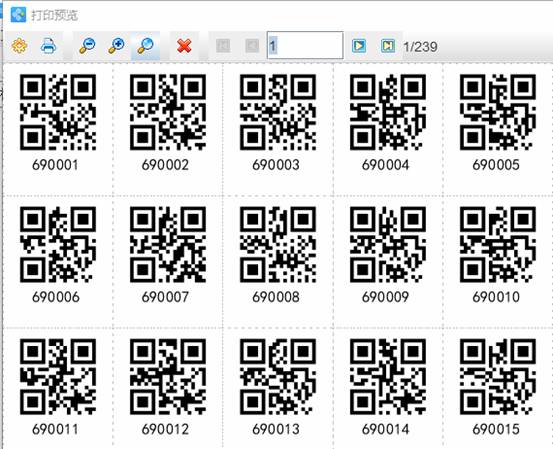Select the QR code labeled 690003
This screenshot has width=553, height=449.
278,112
